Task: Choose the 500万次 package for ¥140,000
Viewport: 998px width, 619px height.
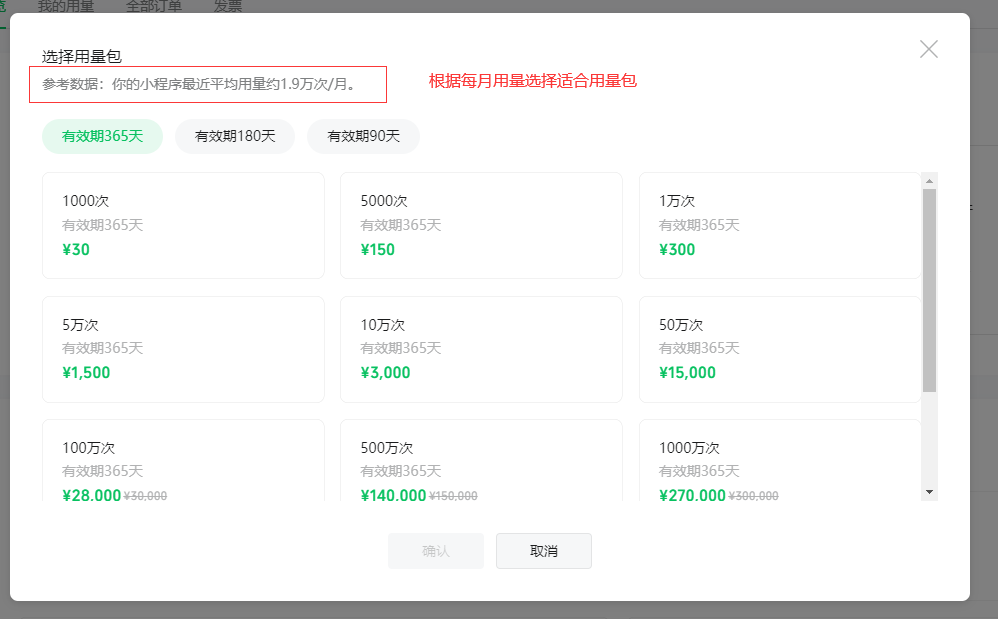Action: (x=481, y=462)
